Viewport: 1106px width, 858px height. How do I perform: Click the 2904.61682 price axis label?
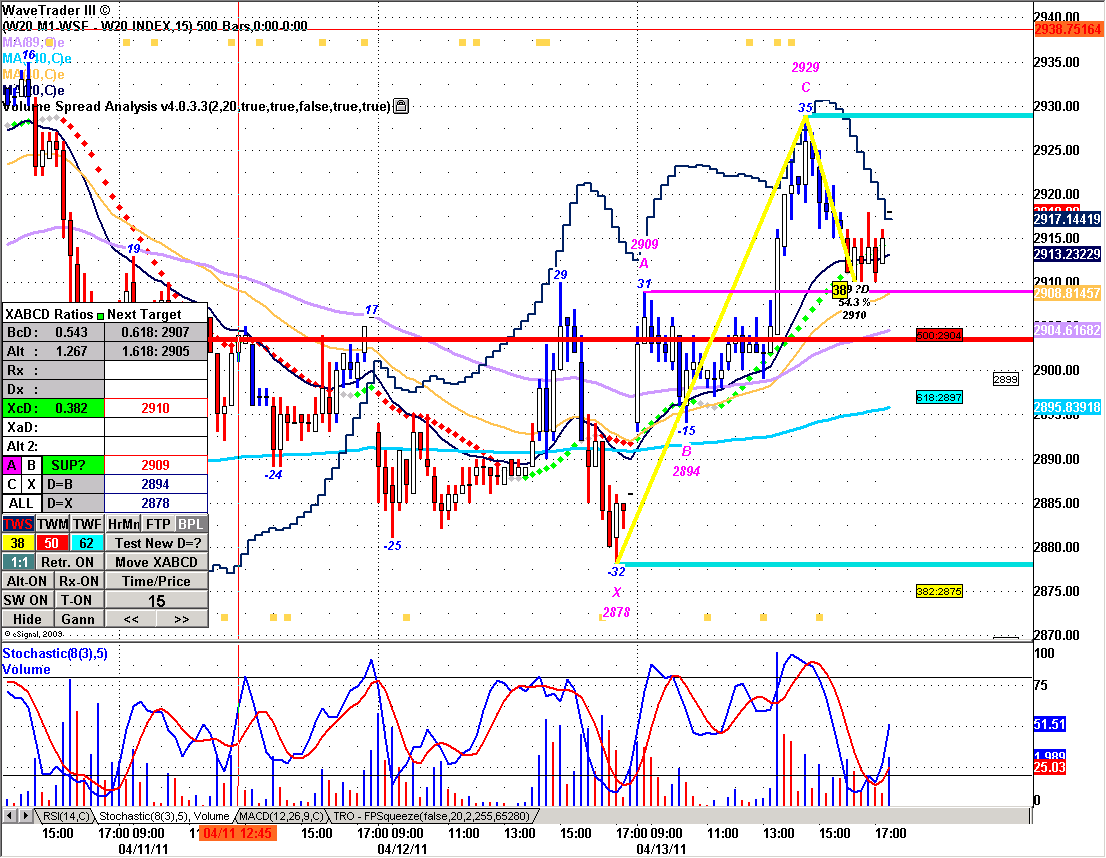click(1068, 330)
